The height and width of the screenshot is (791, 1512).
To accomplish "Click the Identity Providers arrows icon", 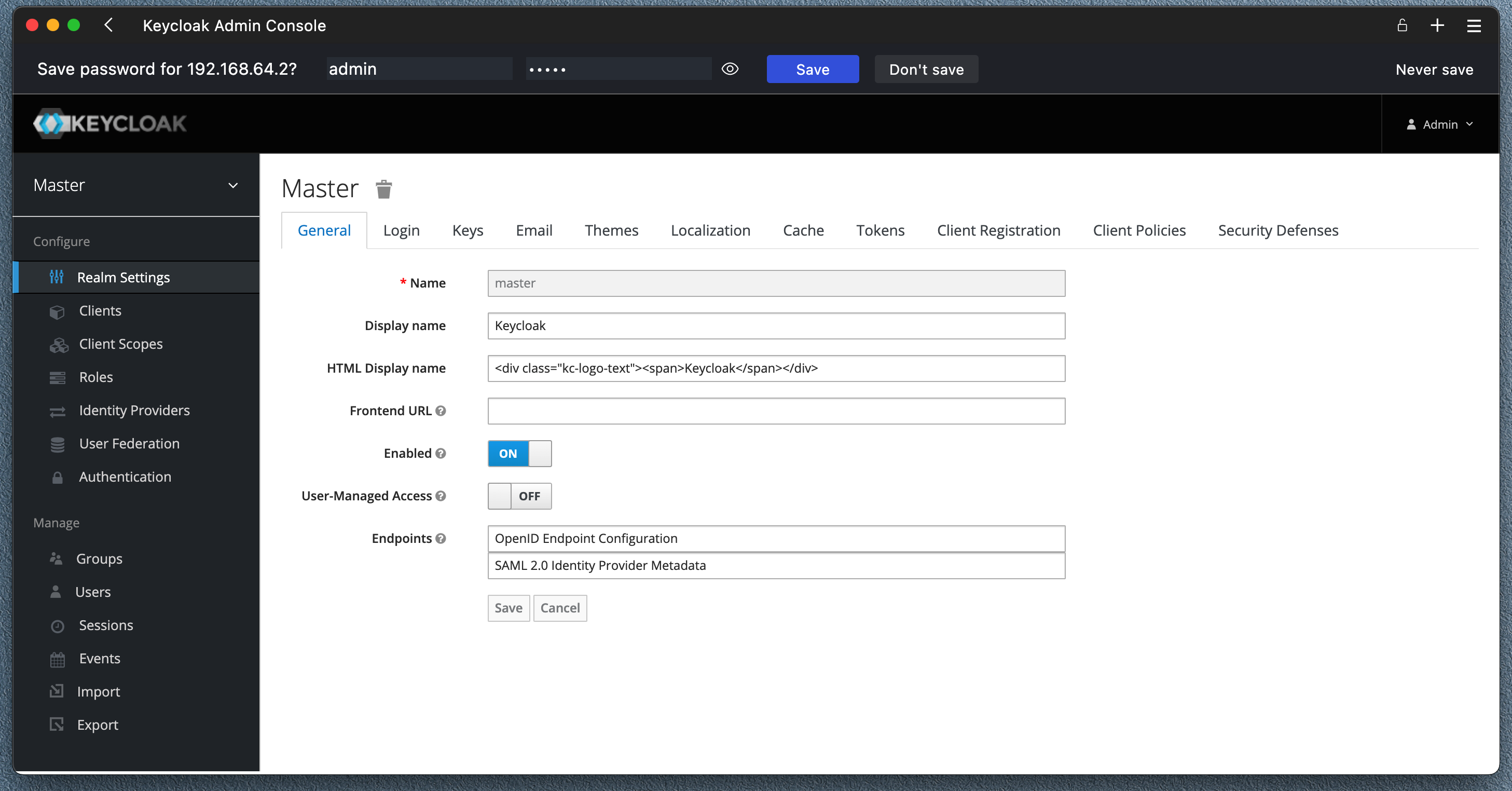I will [x=57, y=411].
